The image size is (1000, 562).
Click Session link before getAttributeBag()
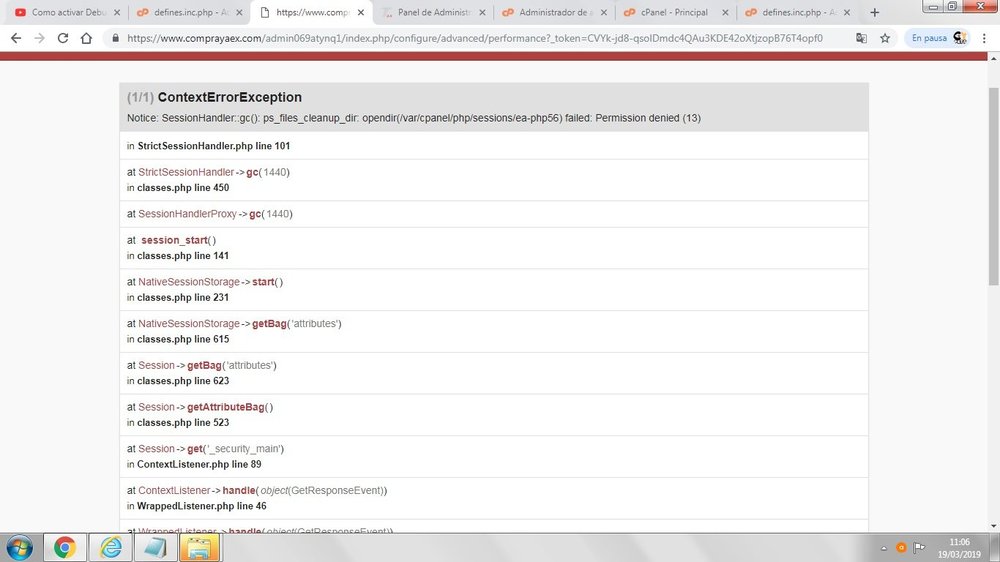coord(156,407)
